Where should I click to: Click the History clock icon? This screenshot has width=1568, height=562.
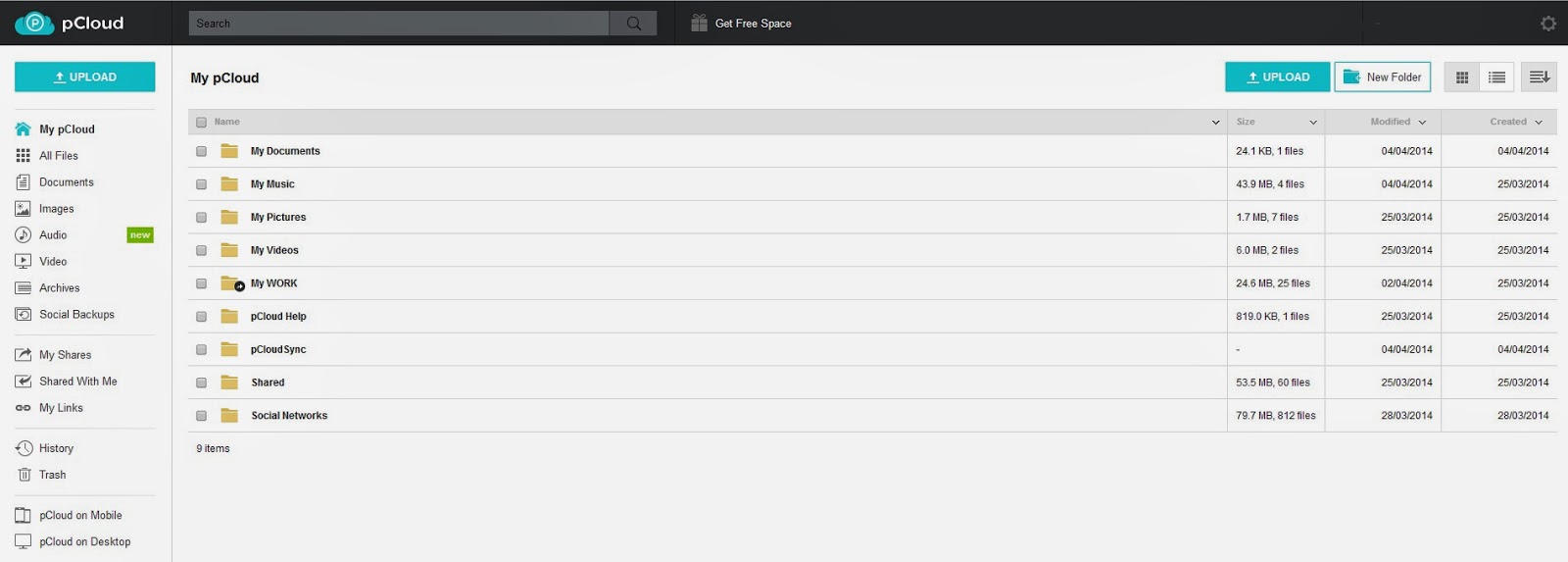pos(24,448)
